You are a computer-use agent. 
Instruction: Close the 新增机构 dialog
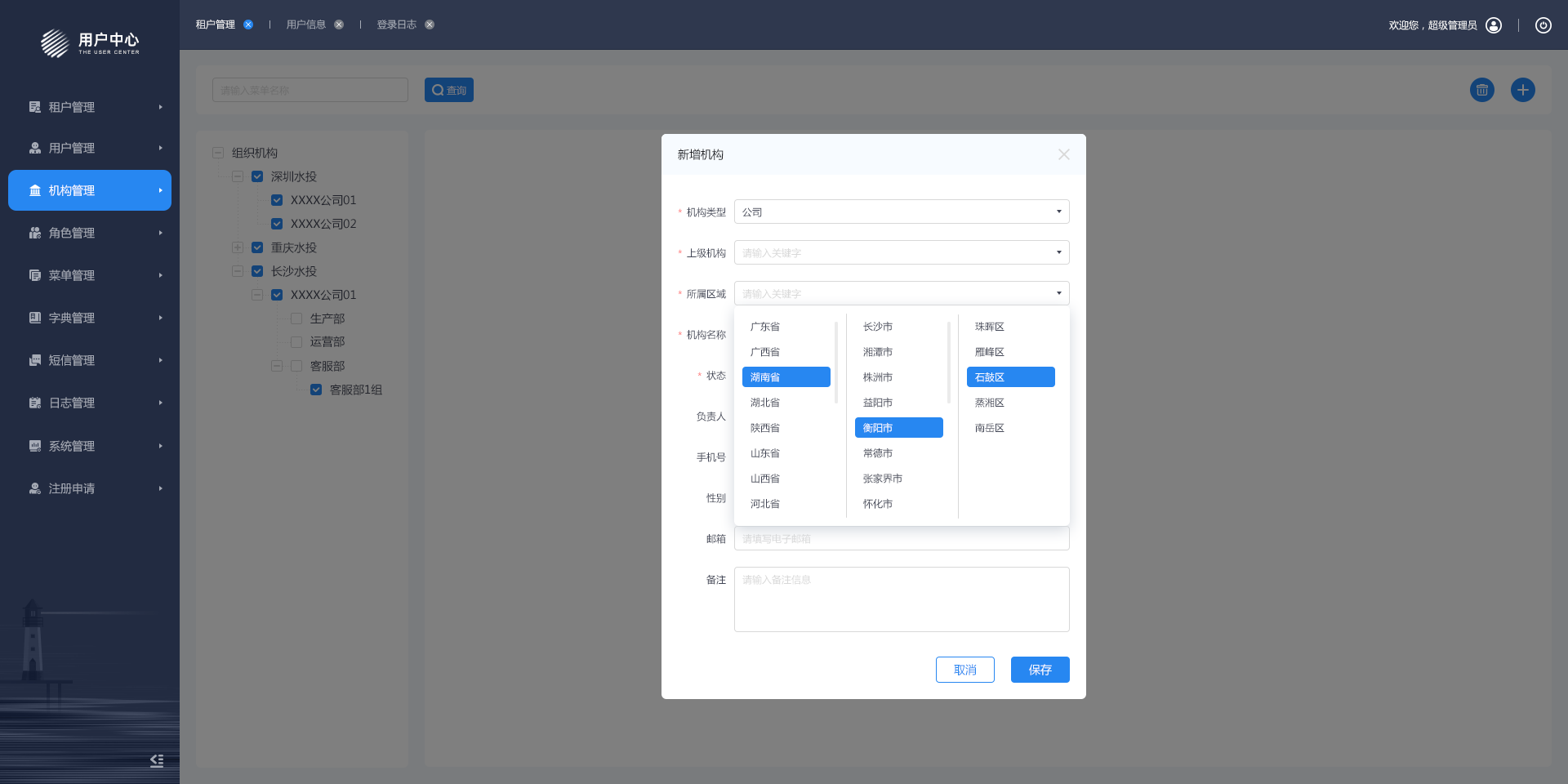tap(1063, 154)
